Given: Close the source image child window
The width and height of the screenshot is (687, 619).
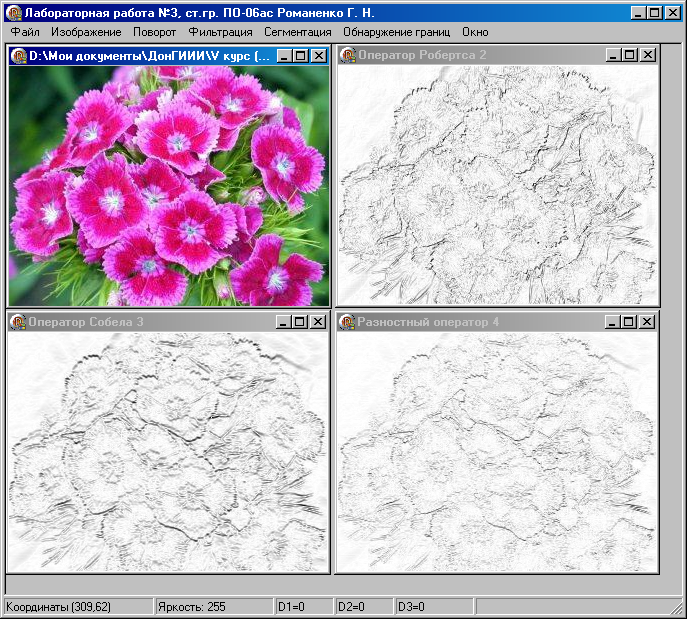Looking at the screenshot, I should 319,56.
